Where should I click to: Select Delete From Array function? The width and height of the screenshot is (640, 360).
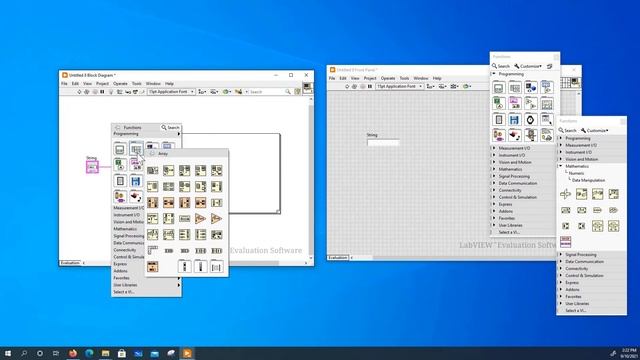tap(217, 170)
